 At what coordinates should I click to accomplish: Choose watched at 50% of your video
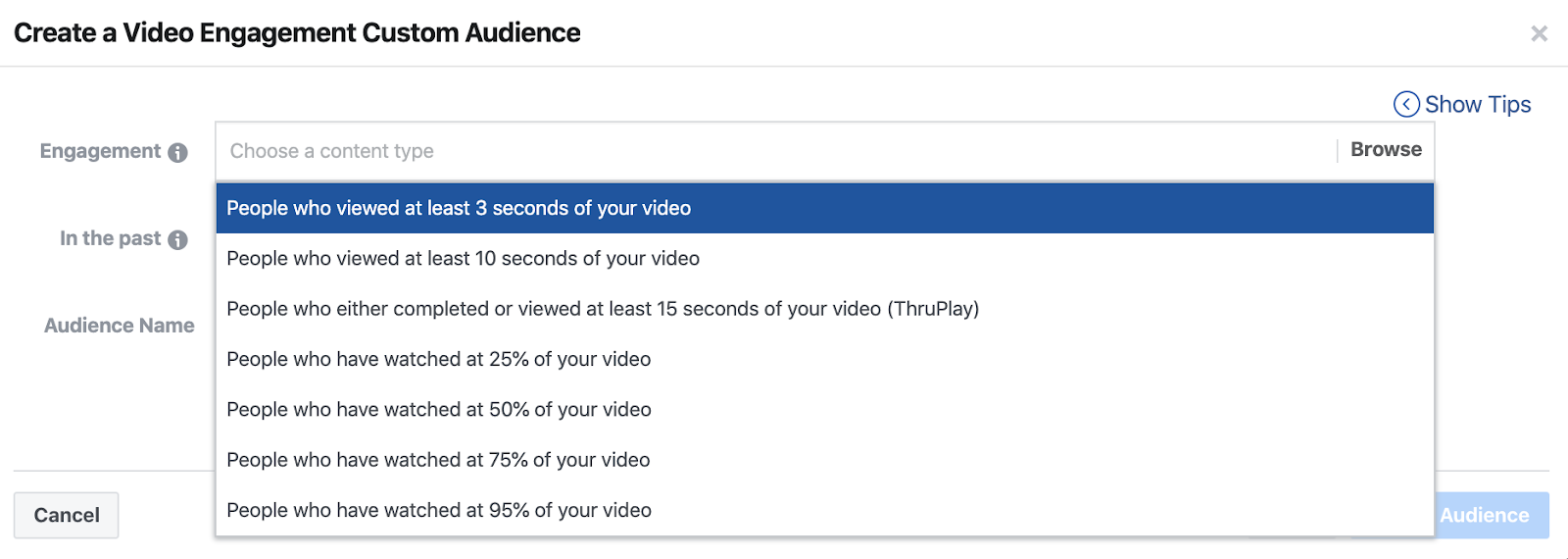[x=438, y=410]
